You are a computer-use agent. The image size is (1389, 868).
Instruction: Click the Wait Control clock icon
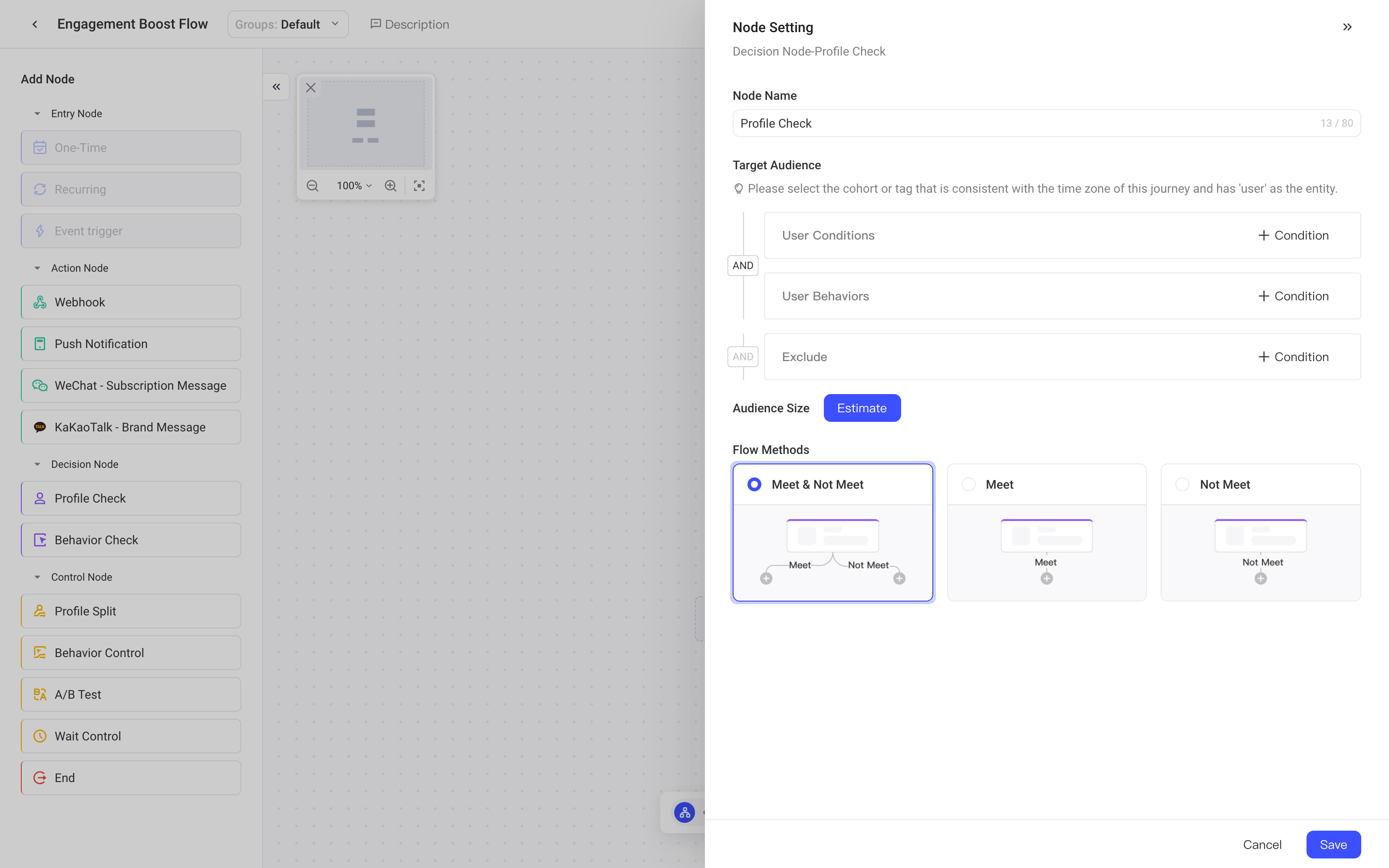coord(39,736)
